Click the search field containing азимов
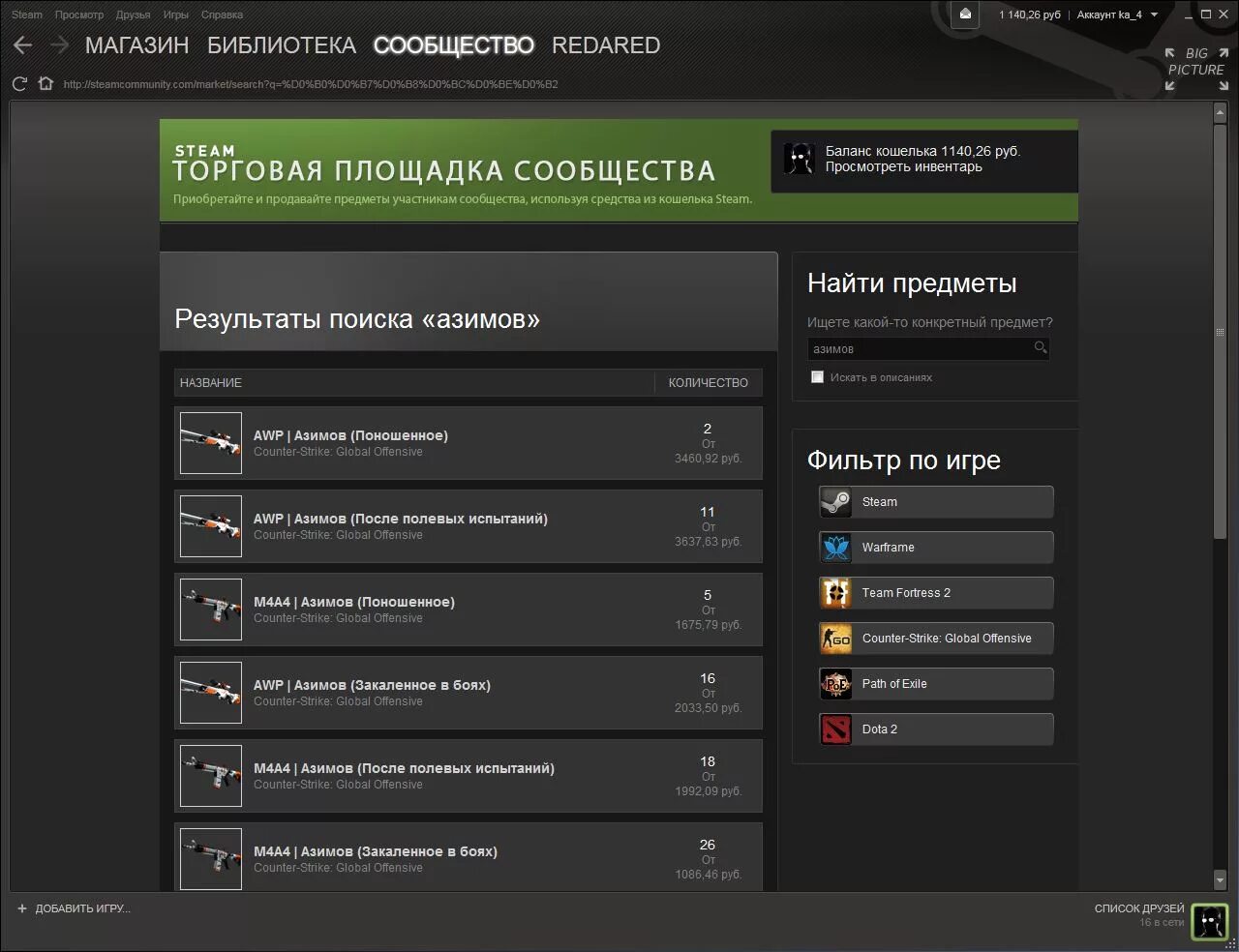The width and height of the screenshot is (1239, 952). [x=928, y=348]
